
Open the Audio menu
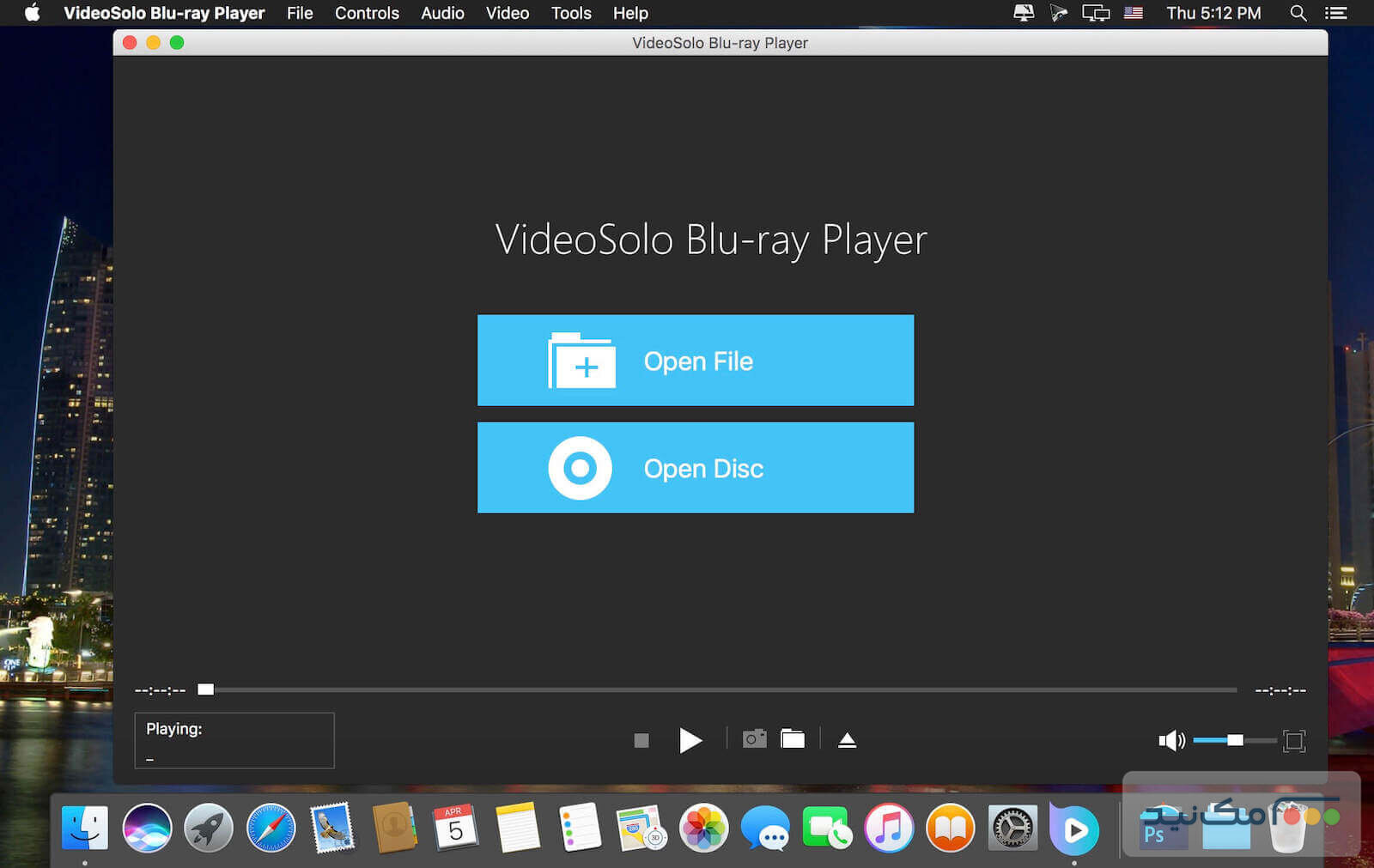(441, 13)
